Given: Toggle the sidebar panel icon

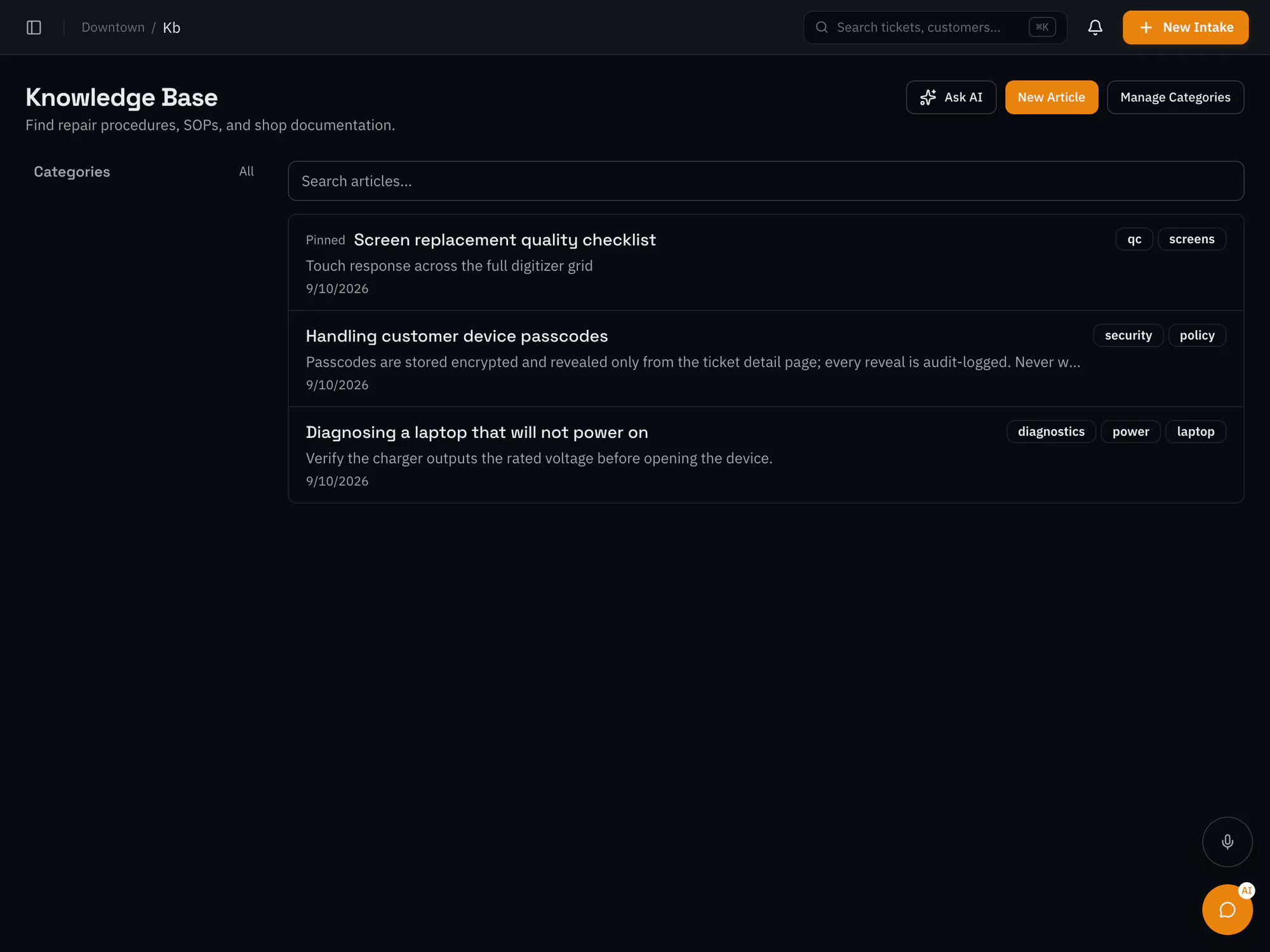Looking at the screenshot, I should coord(34,27).
